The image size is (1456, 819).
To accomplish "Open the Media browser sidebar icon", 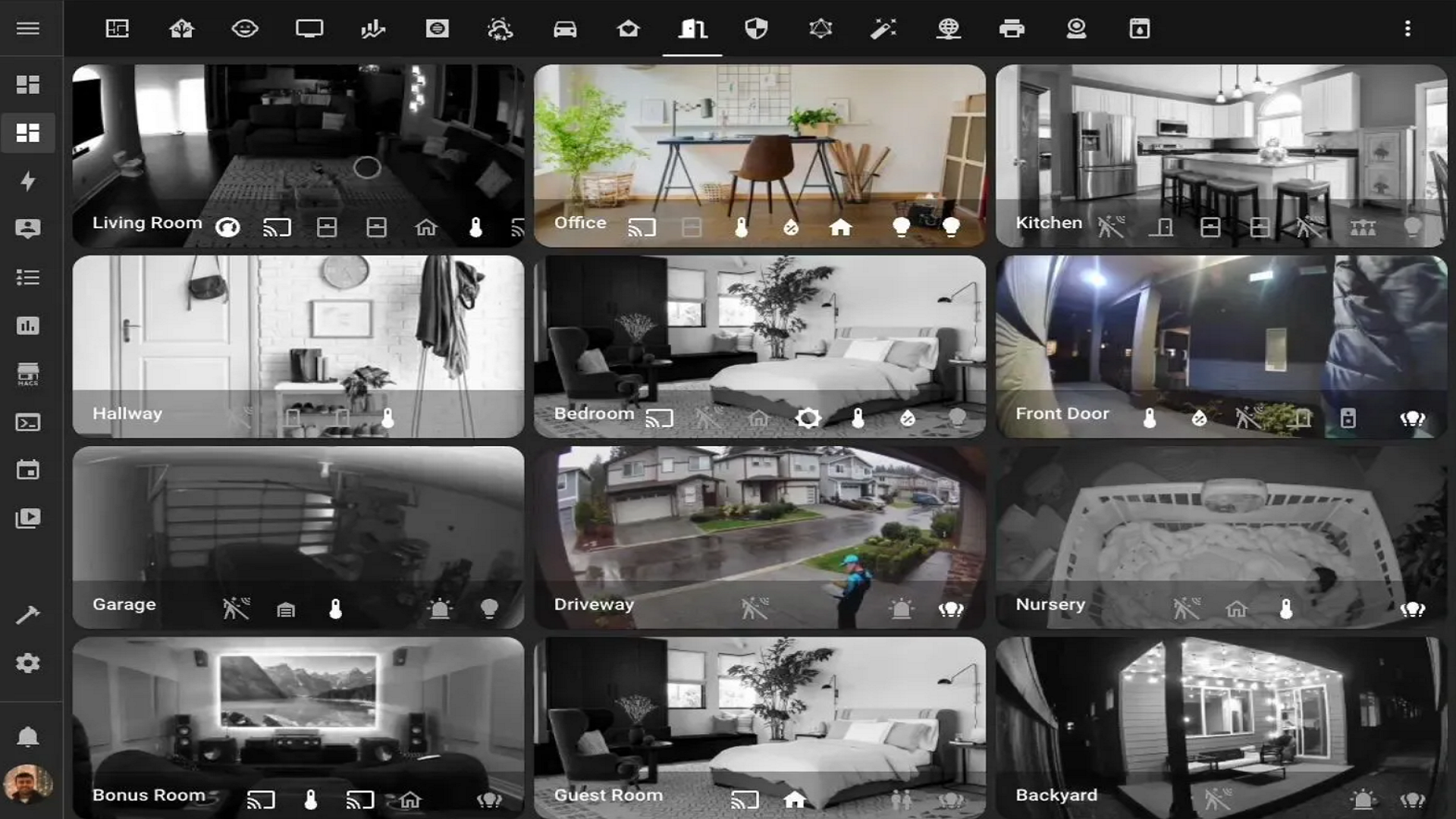I will pos(28,519).
